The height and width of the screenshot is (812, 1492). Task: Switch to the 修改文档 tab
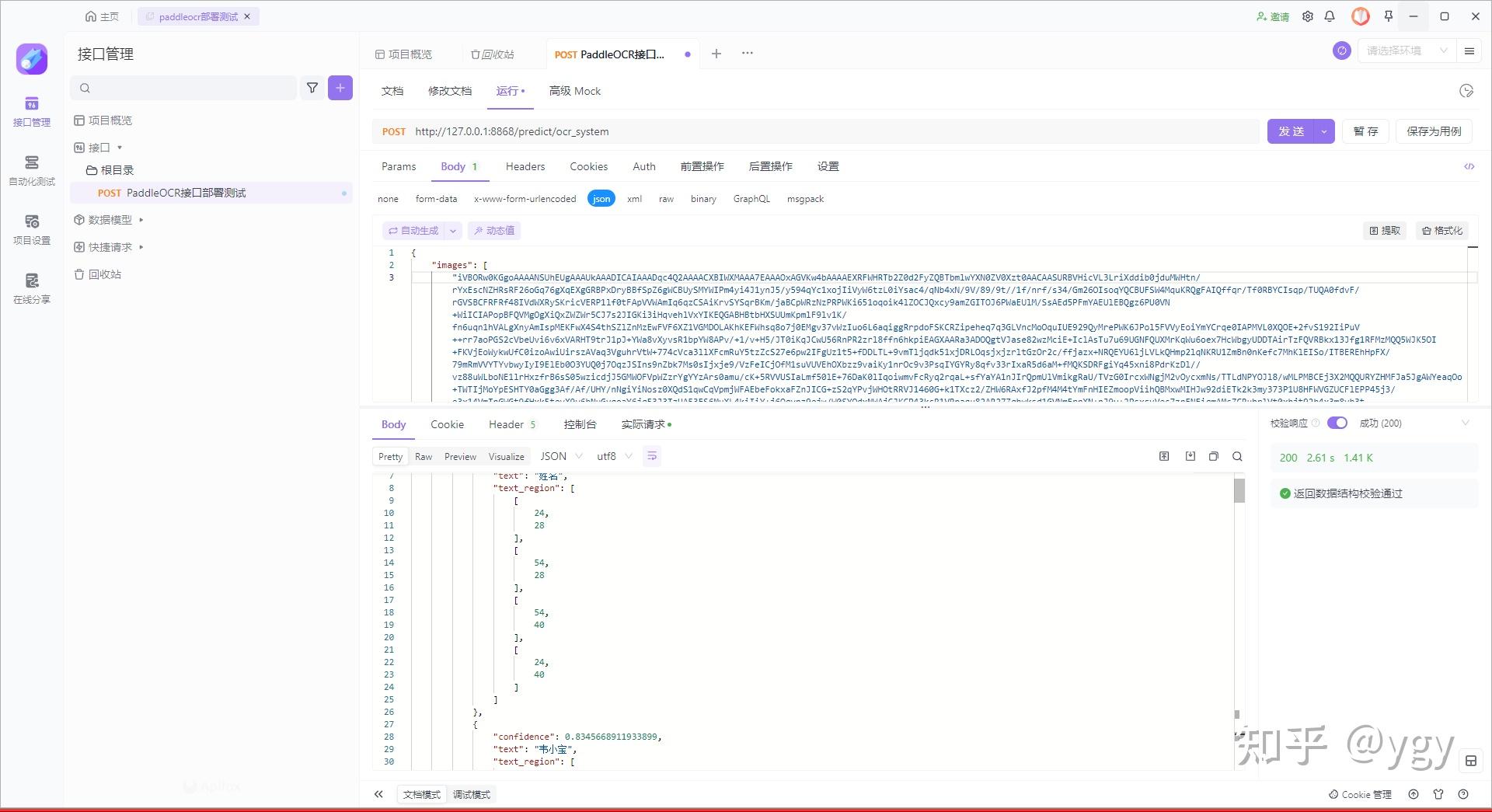(450, 91)
